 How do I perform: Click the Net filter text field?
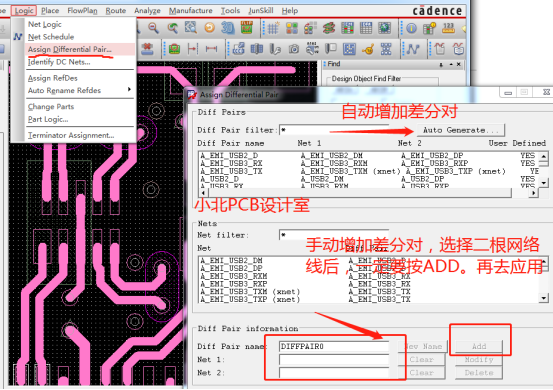334,235
